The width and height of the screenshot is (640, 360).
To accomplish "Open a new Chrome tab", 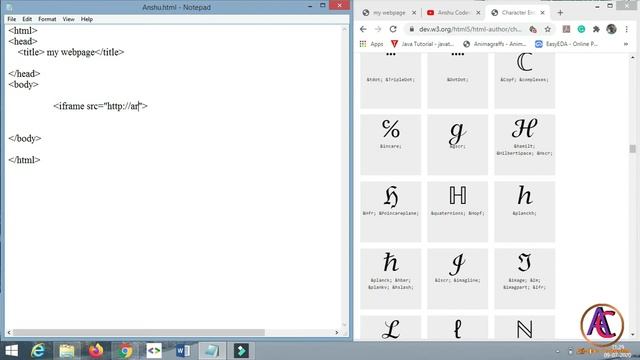I will [x=560, y=13].
